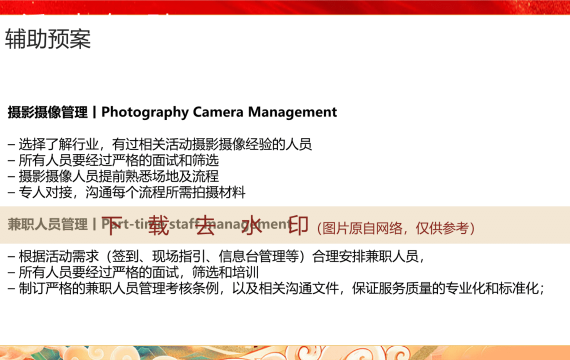Select the slide title 辅助预案
The width and height of the screenshot is (570, 360).
(48, 39)
